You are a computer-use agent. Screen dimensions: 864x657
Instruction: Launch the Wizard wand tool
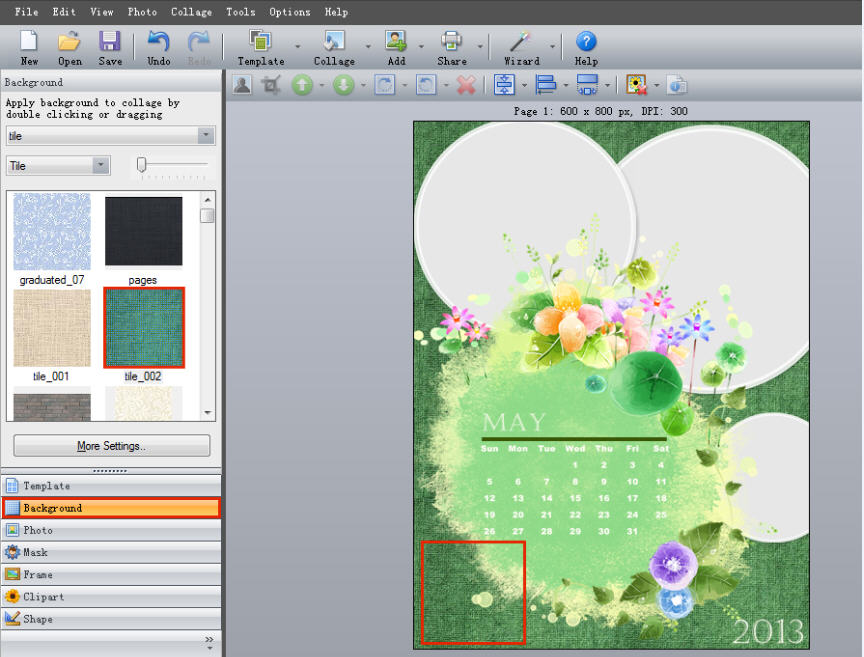pyautogui.click(x=521, y=46)
